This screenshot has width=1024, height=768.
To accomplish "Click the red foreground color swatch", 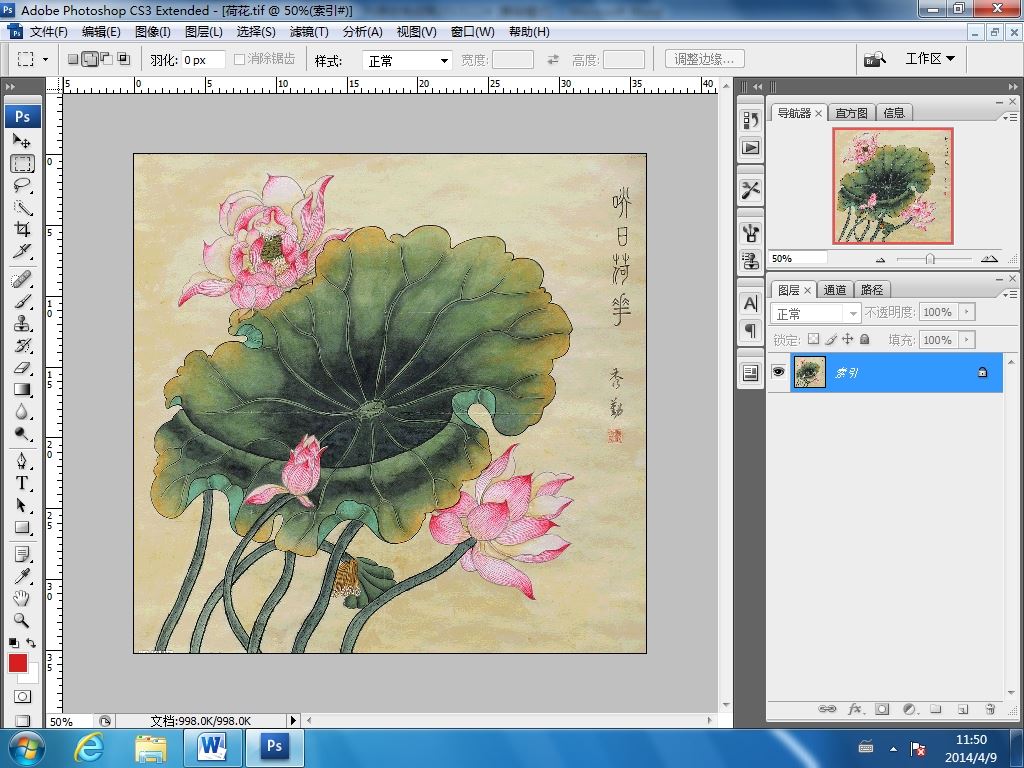I will point(18,663).
